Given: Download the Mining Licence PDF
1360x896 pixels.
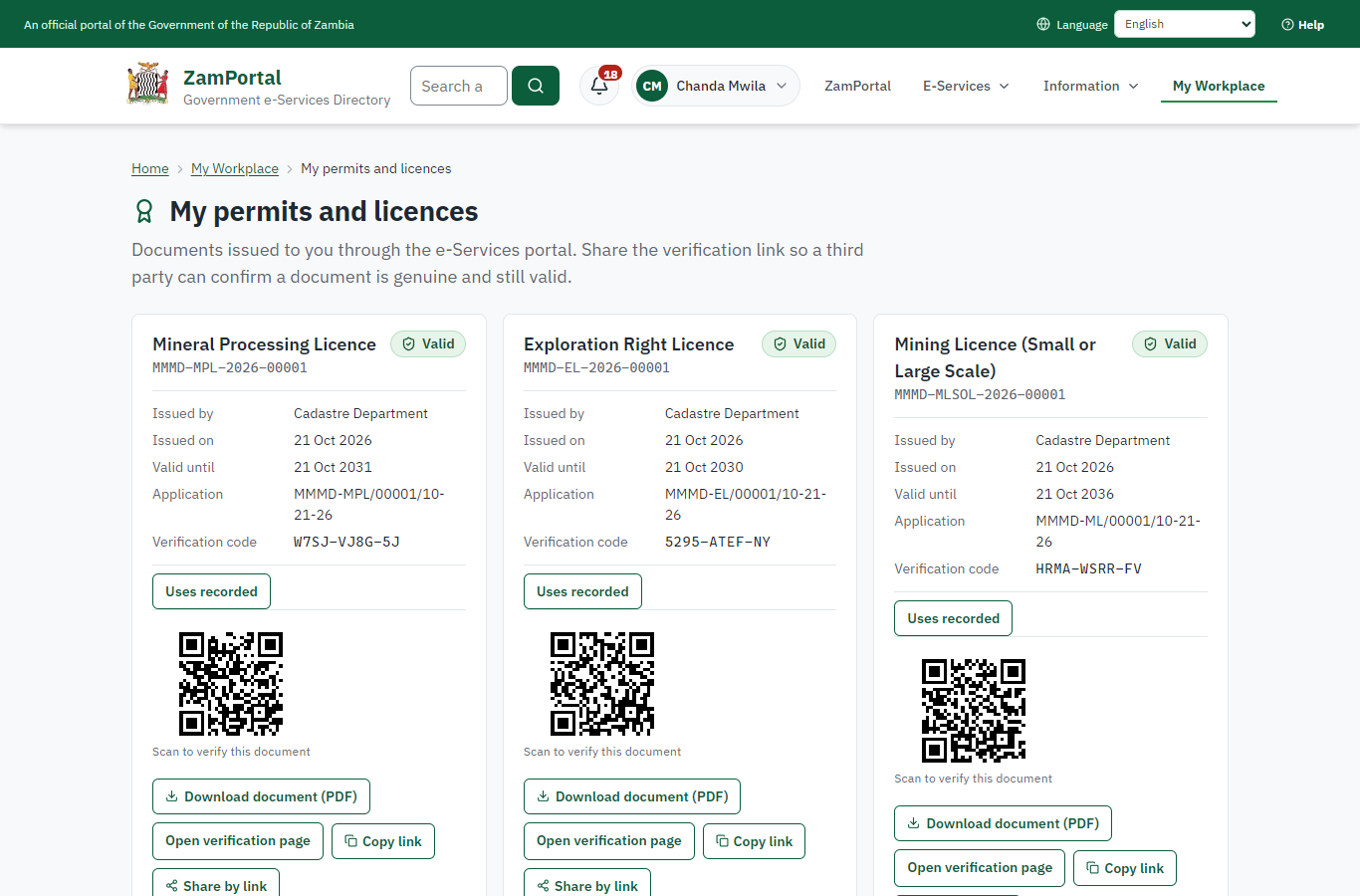Looking at the screenshot, I should pos(1004,823).
